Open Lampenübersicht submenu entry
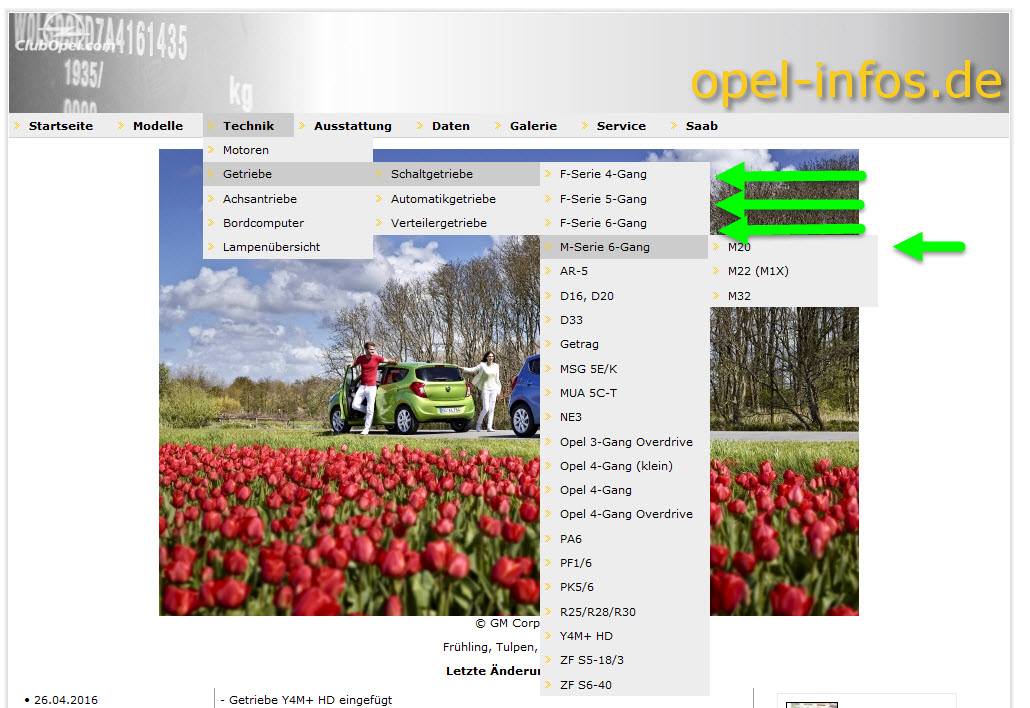Viewport: 1030px width, 708px height. point(288,247)
